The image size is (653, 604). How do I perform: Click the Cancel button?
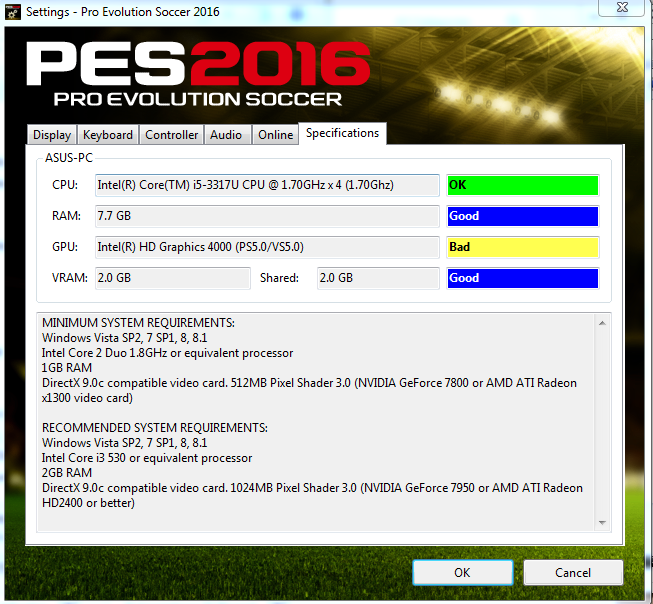tap(573, 572)
